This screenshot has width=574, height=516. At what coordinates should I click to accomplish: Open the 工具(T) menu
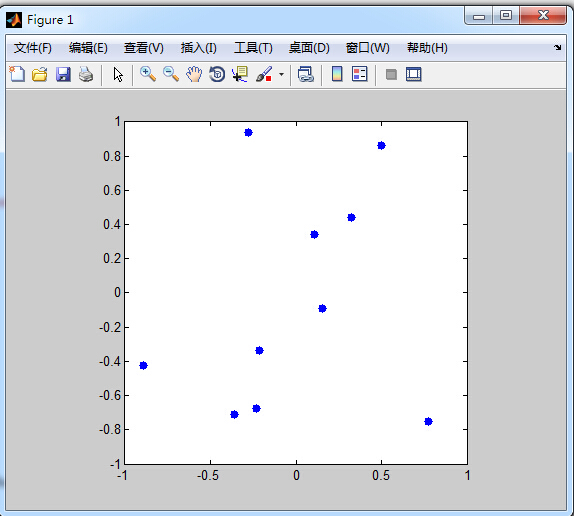click(253, 48)
